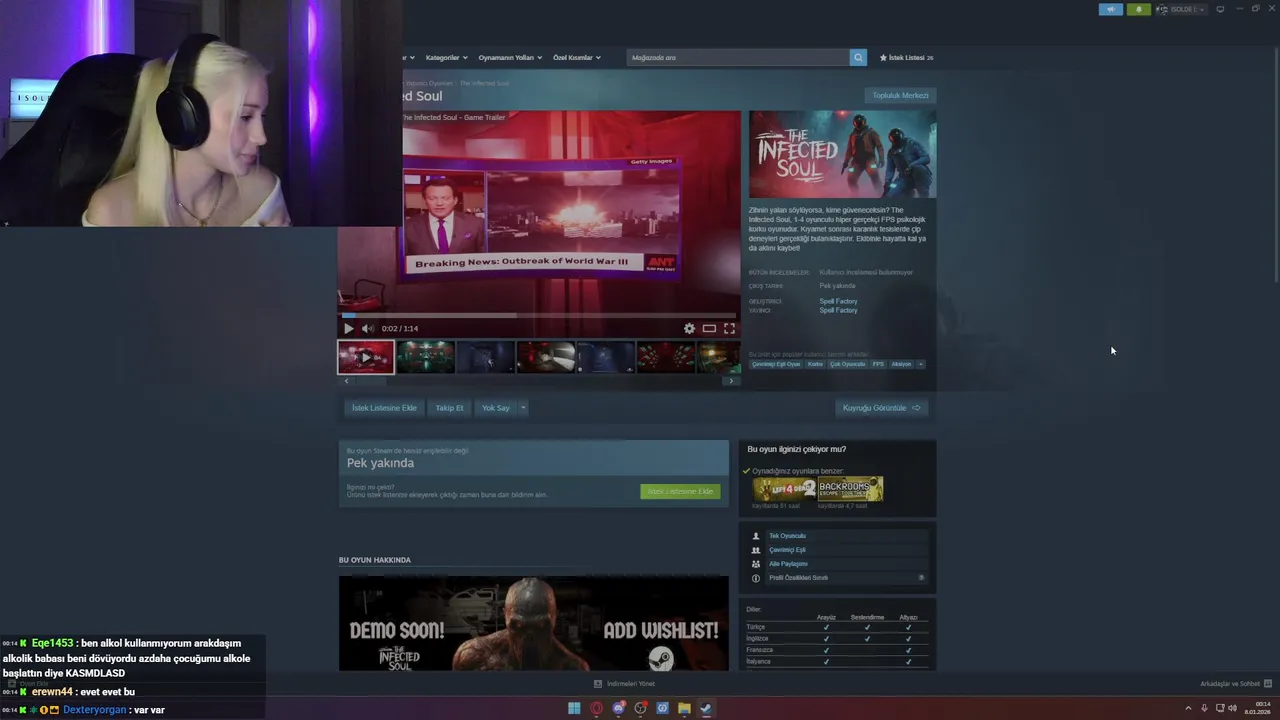The image size is (1280, 720).
Task: Select the Aksiyon tag
Action: click(x=901, y=364)
